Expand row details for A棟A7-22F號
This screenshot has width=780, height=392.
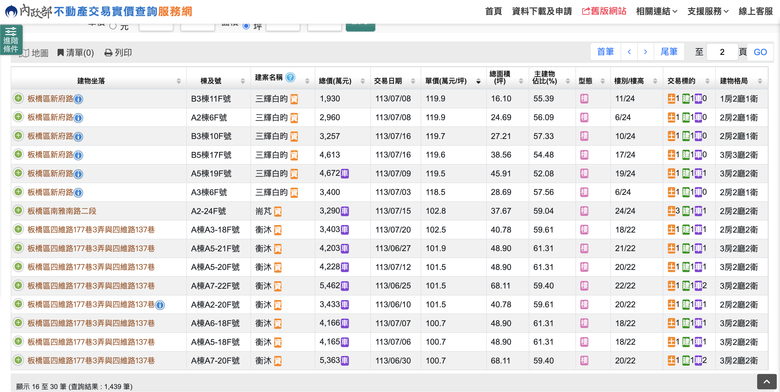tap(18, 286)
